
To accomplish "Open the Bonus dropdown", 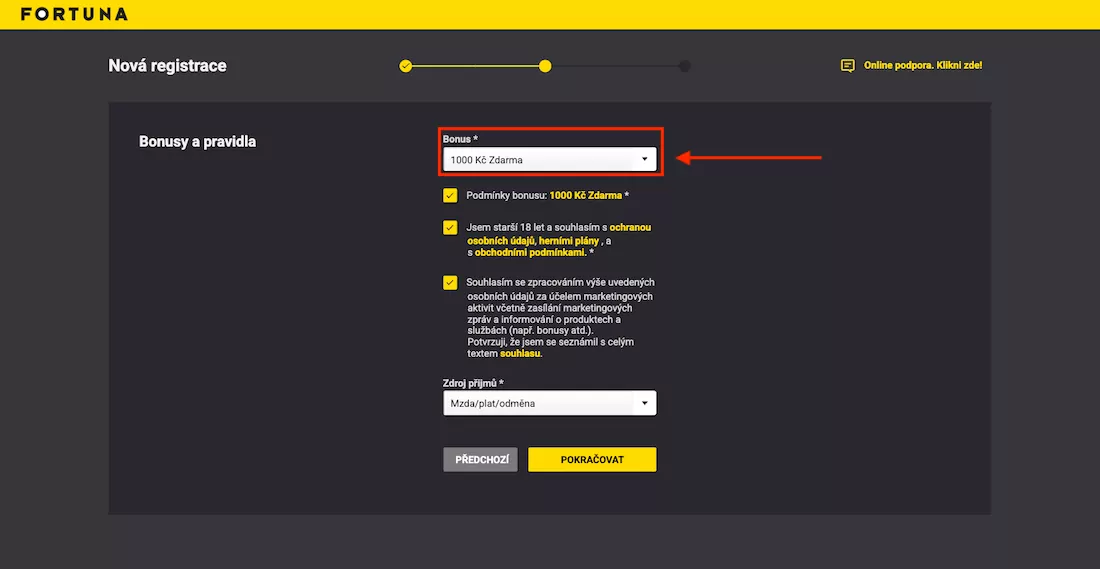I will click(540, 159).
